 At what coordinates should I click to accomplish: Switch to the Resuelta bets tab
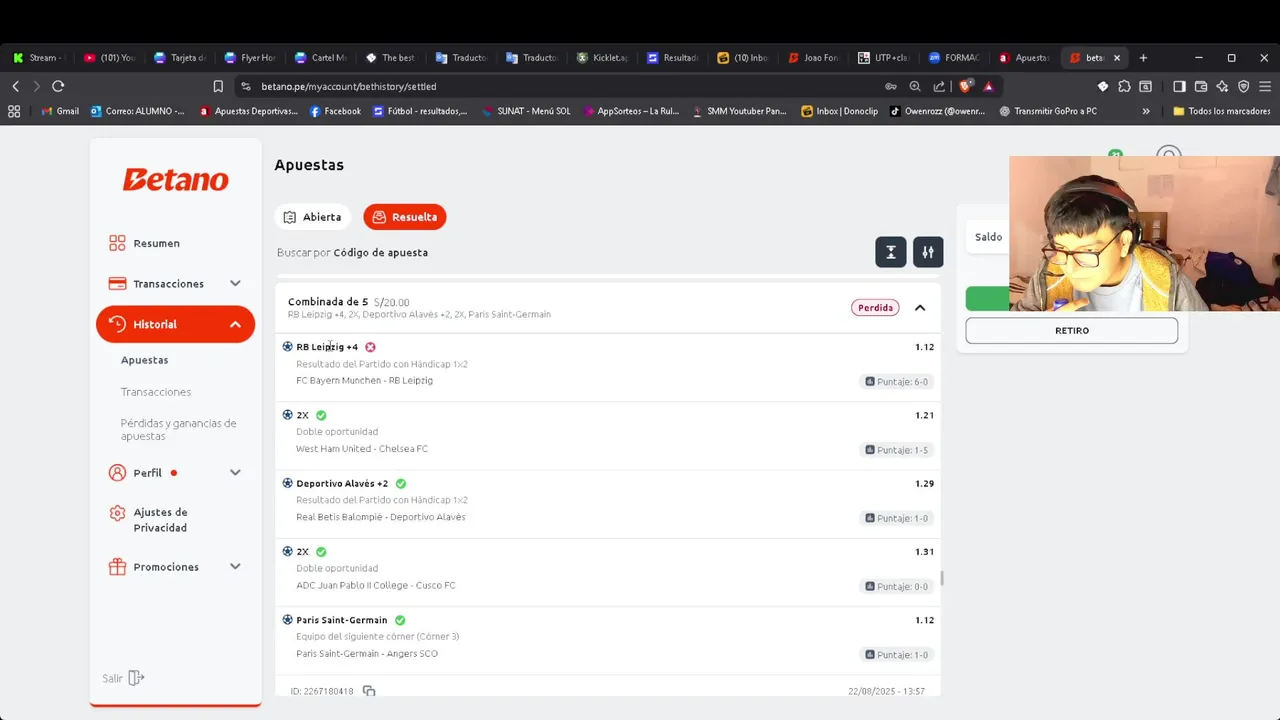405,217
